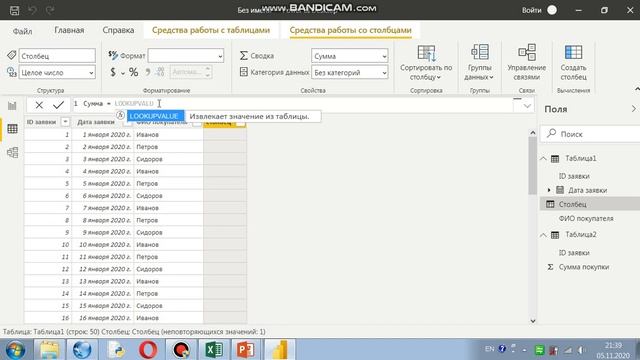Click Создать столбец button
This screenshot has width=640, height=360.
[x=573, y=63]
